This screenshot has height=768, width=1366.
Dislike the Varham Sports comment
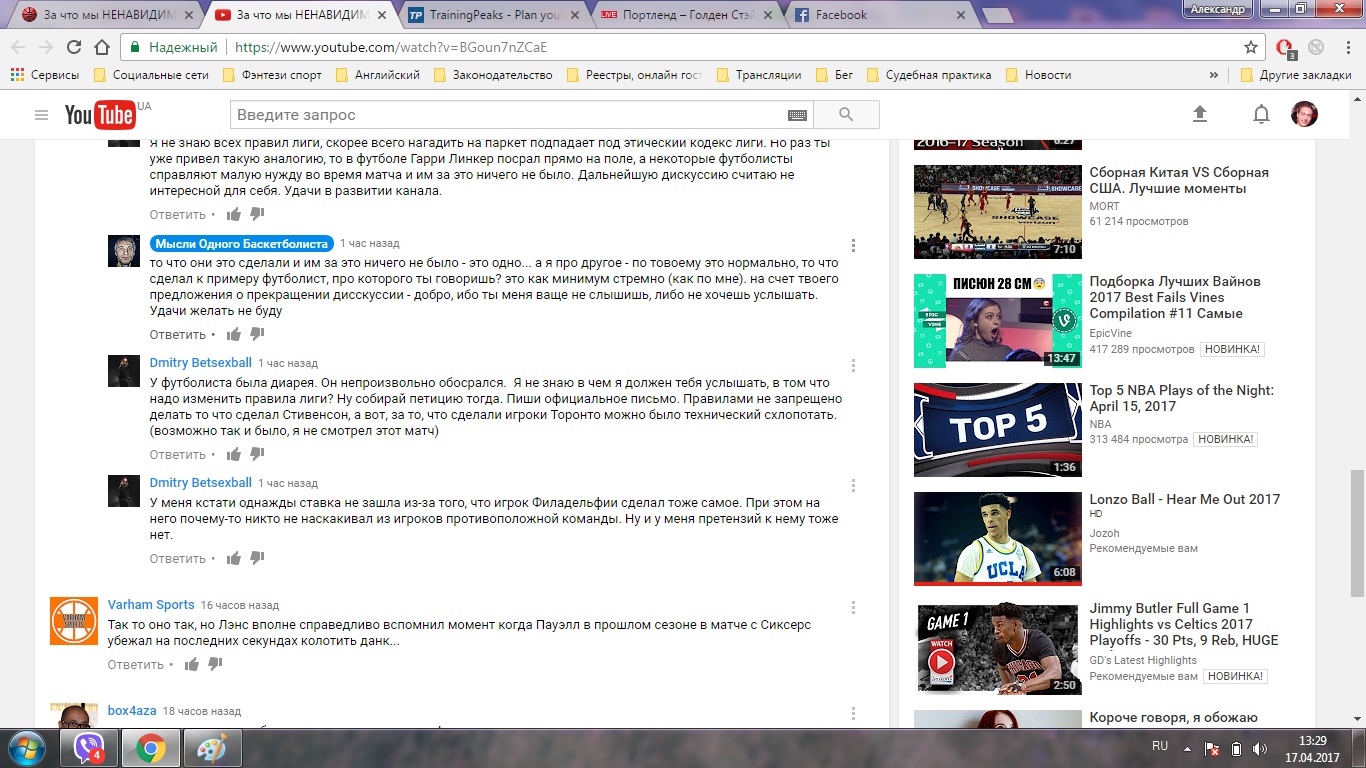tap(215, 664)
